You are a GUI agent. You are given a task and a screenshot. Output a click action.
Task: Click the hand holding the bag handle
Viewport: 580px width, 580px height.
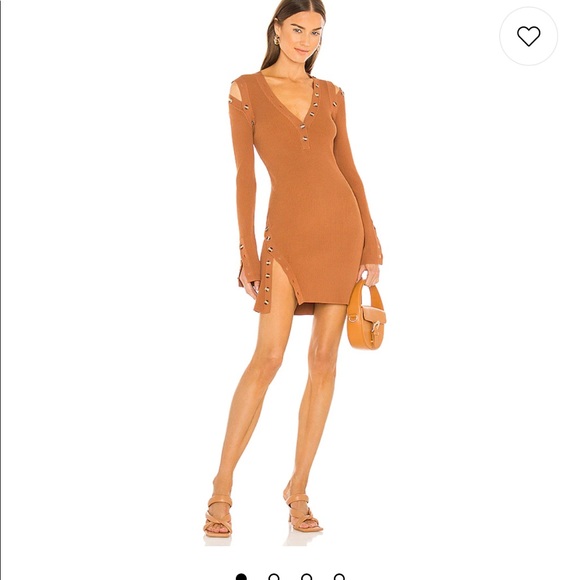369,274
